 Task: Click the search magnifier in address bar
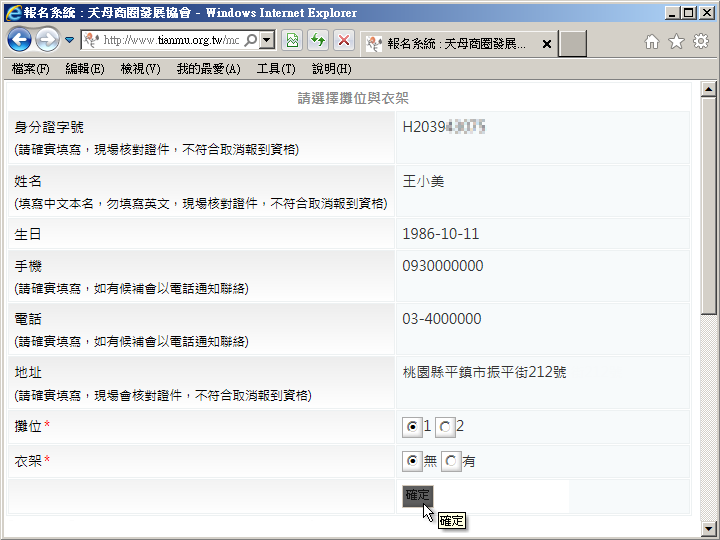[250, 41]
